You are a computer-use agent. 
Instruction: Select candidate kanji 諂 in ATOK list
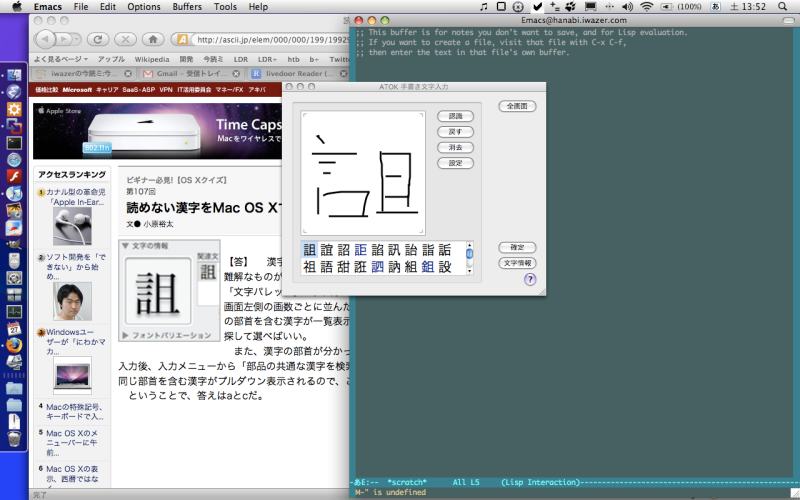(377, 250)
